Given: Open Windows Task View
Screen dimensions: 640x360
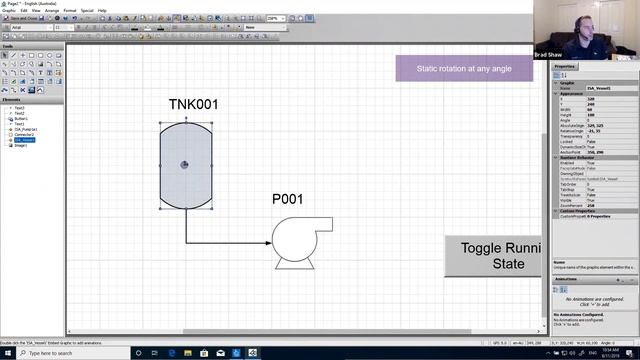Looking at the screenshot, I should pyautogui.click(x=155, y=353).
